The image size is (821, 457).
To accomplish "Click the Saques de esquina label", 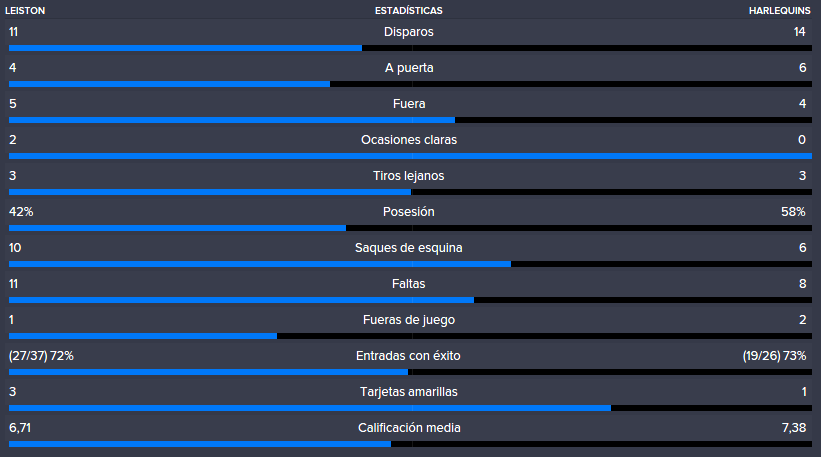I will click(x=408, y=248).
